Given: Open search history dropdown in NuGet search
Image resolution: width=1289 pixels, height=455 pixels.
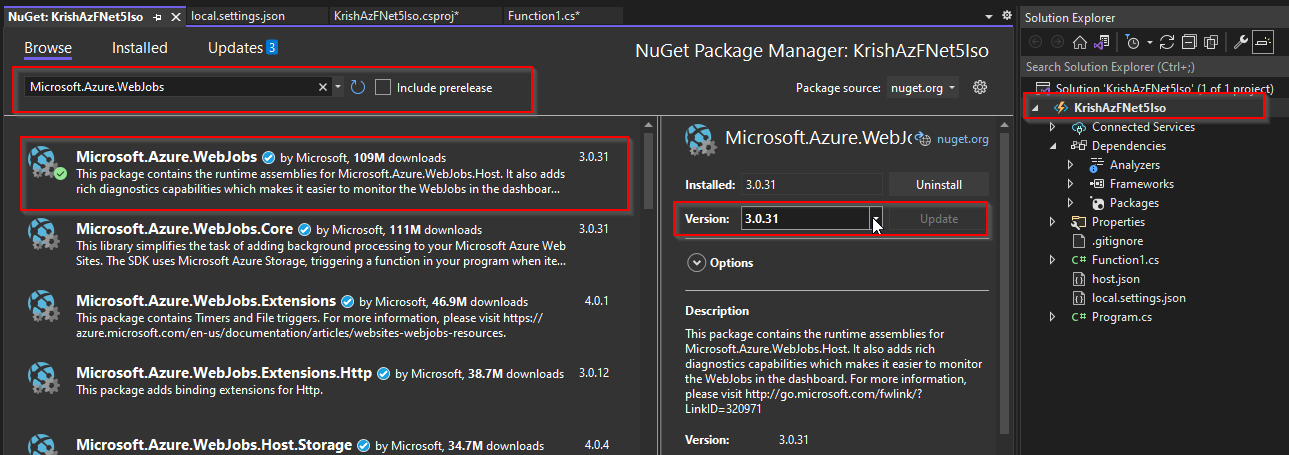Looking at the screenshot, I should [338, 87].
